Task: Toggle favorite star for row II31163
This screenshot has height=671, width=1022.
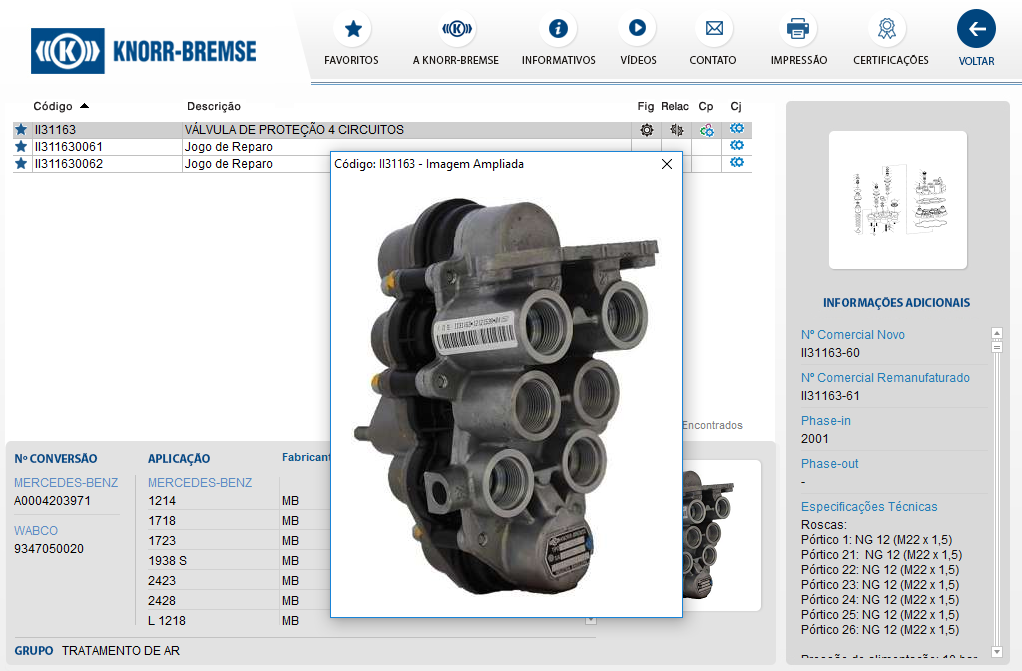Action: pyautogui.click(x=21, y=130)
